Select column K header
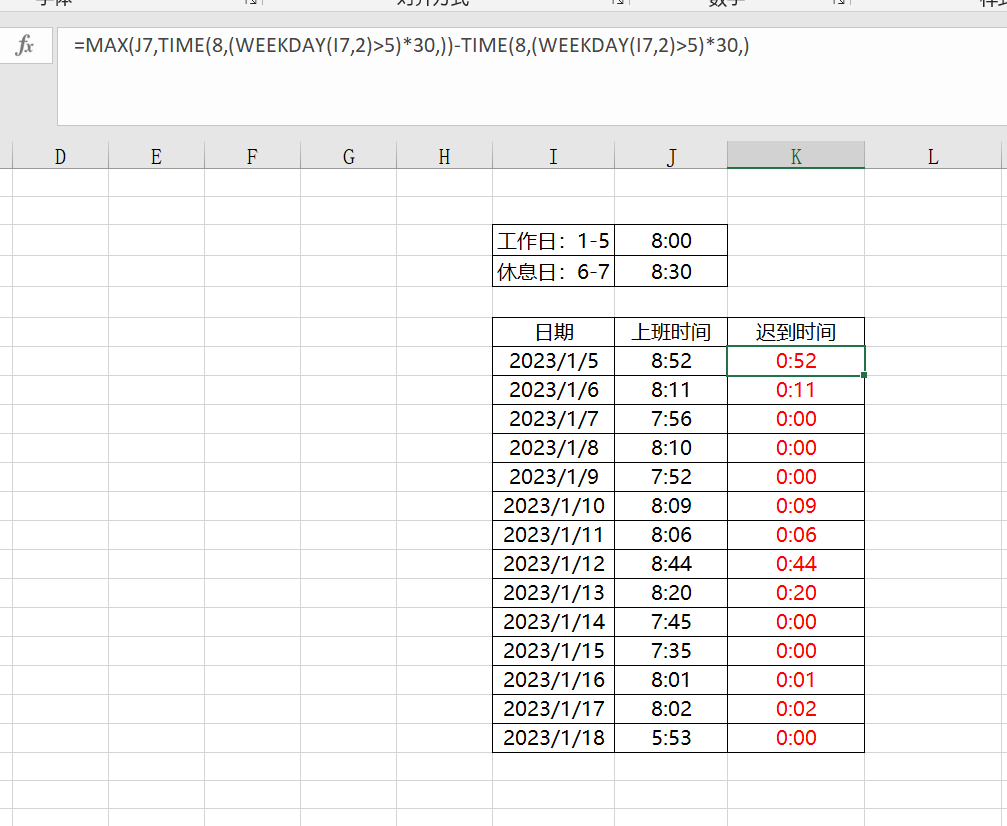Viewport: 1007px width, 826px height. coord(796,156)
